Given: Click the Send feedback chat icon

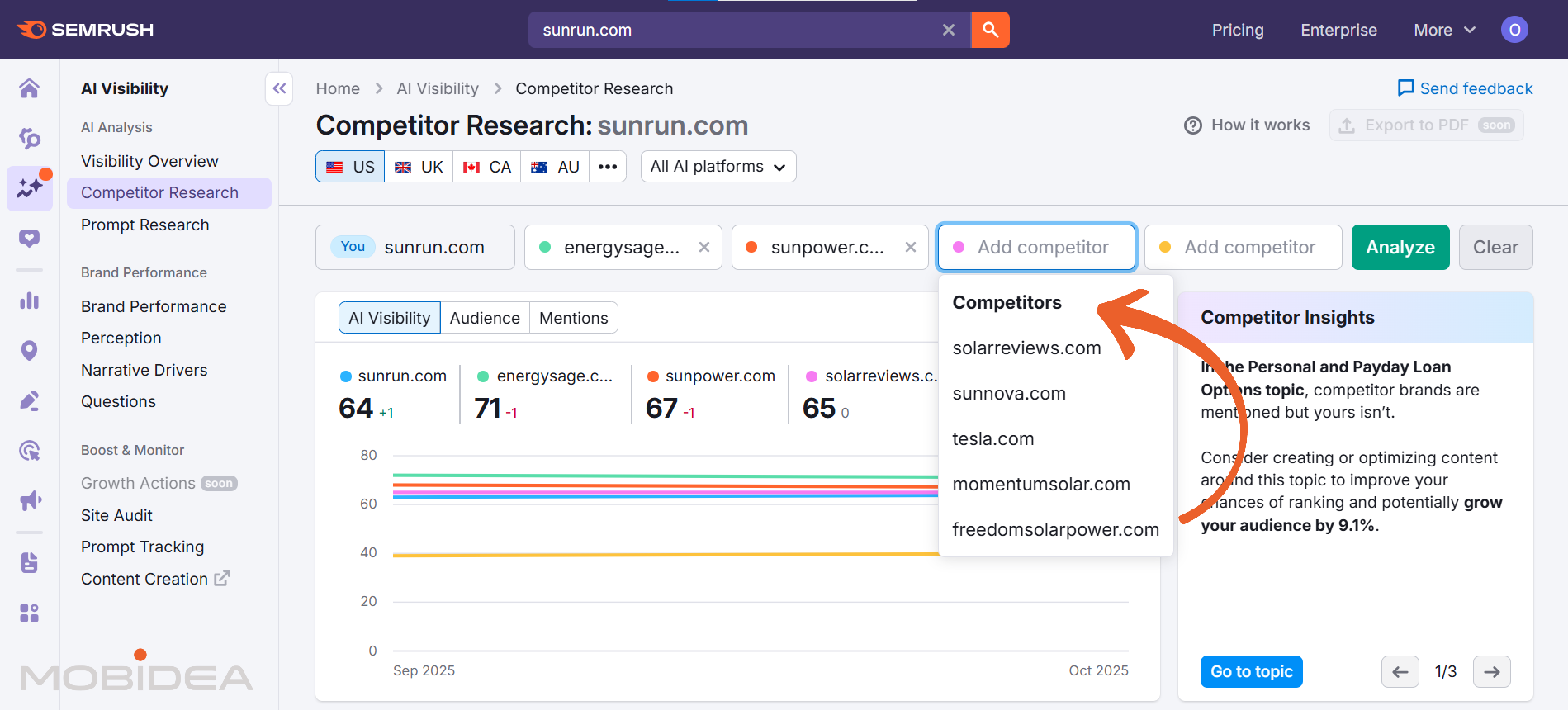Looking at the screenshot, I should point(1405,88).
